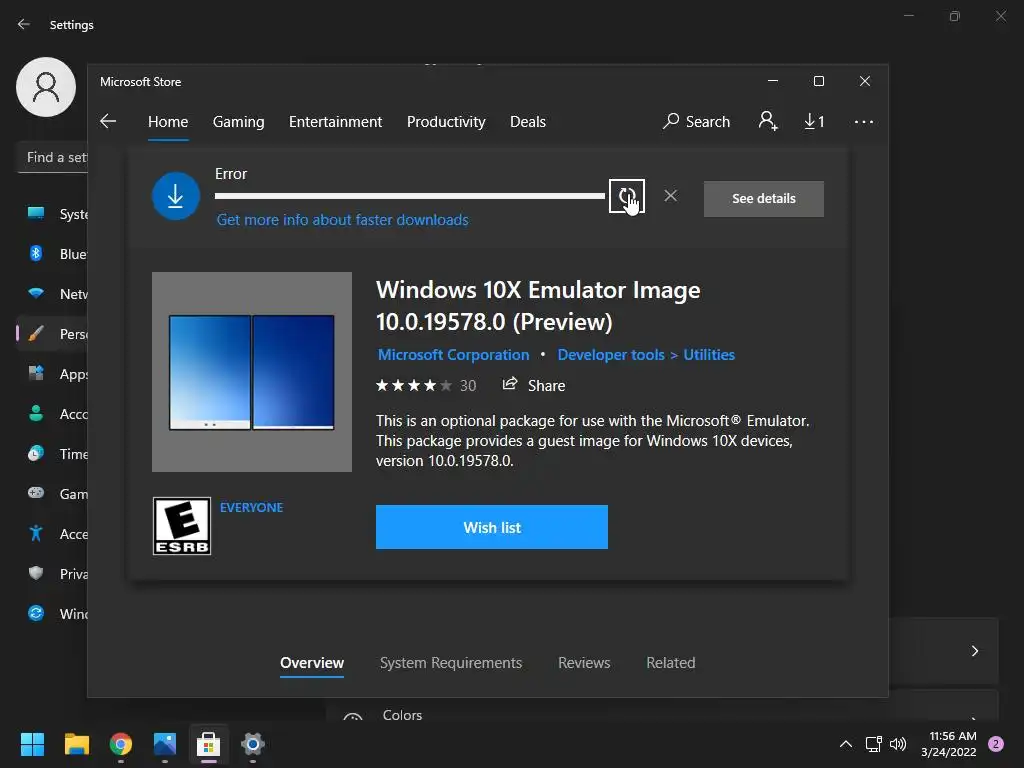Switch to the Gaming tab
The height and width of the screenshot is (768, 1024).
pos(238,122)
